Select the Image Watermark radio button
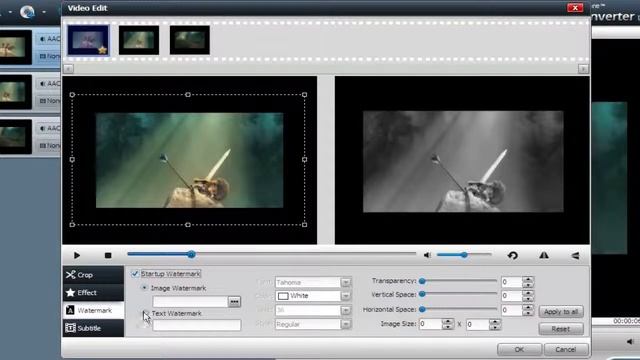The image size is (640, 360). point(144,288)
